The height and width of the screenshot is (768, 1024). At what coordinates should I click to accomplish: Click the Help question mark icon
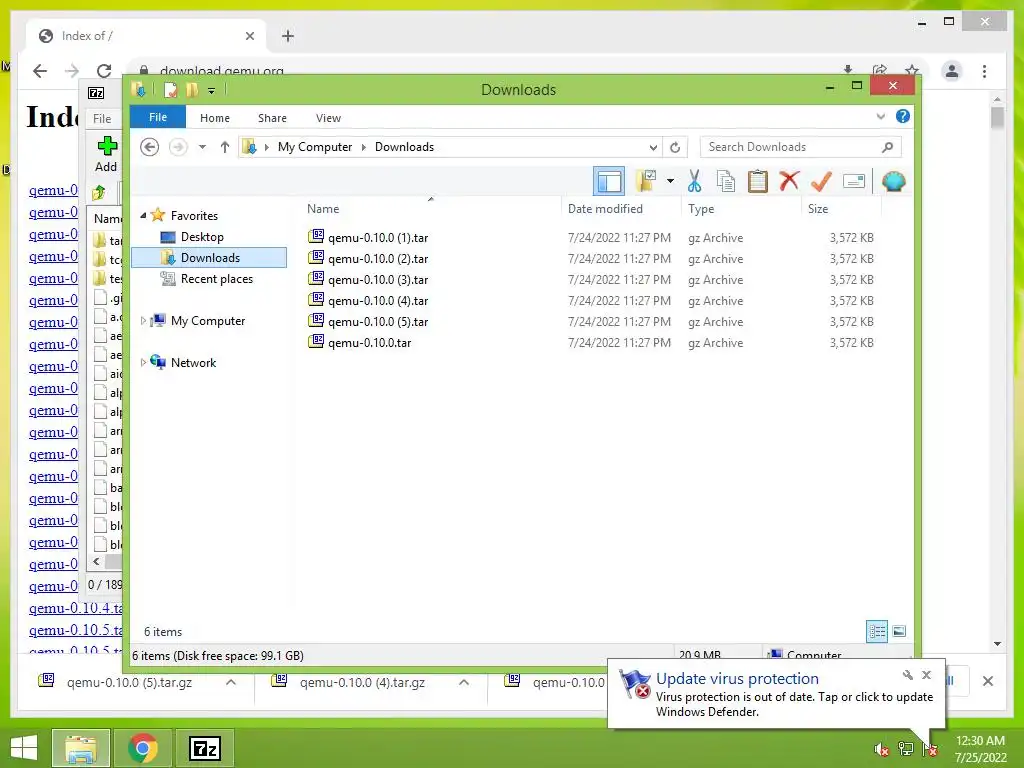coord(903,116)
